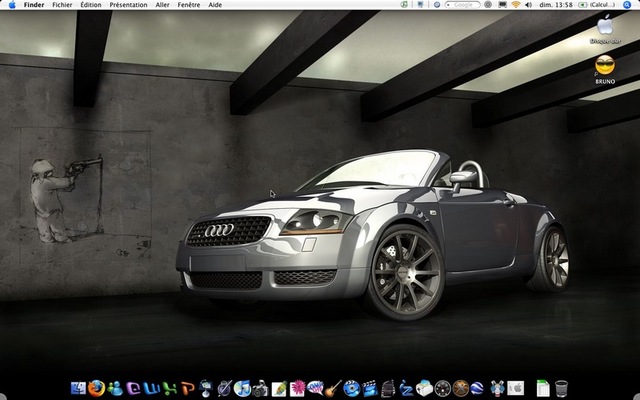Open GarageBand guitar icon in dock
This screenshot has width=640, height=400.
point(333,388)
